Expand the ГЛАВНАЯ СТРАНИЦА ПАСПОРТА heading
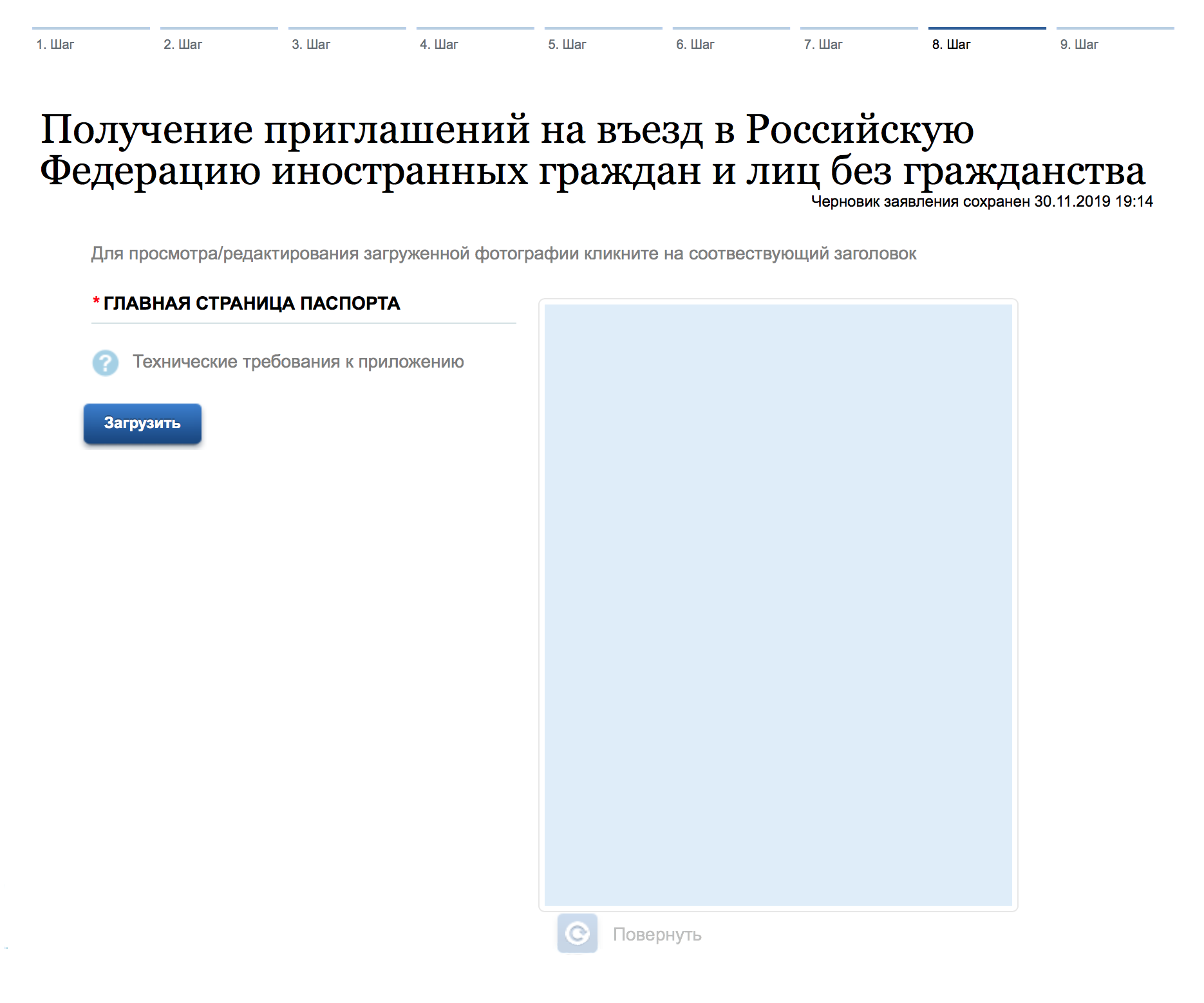Image resolution: width=1204 pixels, height=1003 pixels. [x=252, y=303]
